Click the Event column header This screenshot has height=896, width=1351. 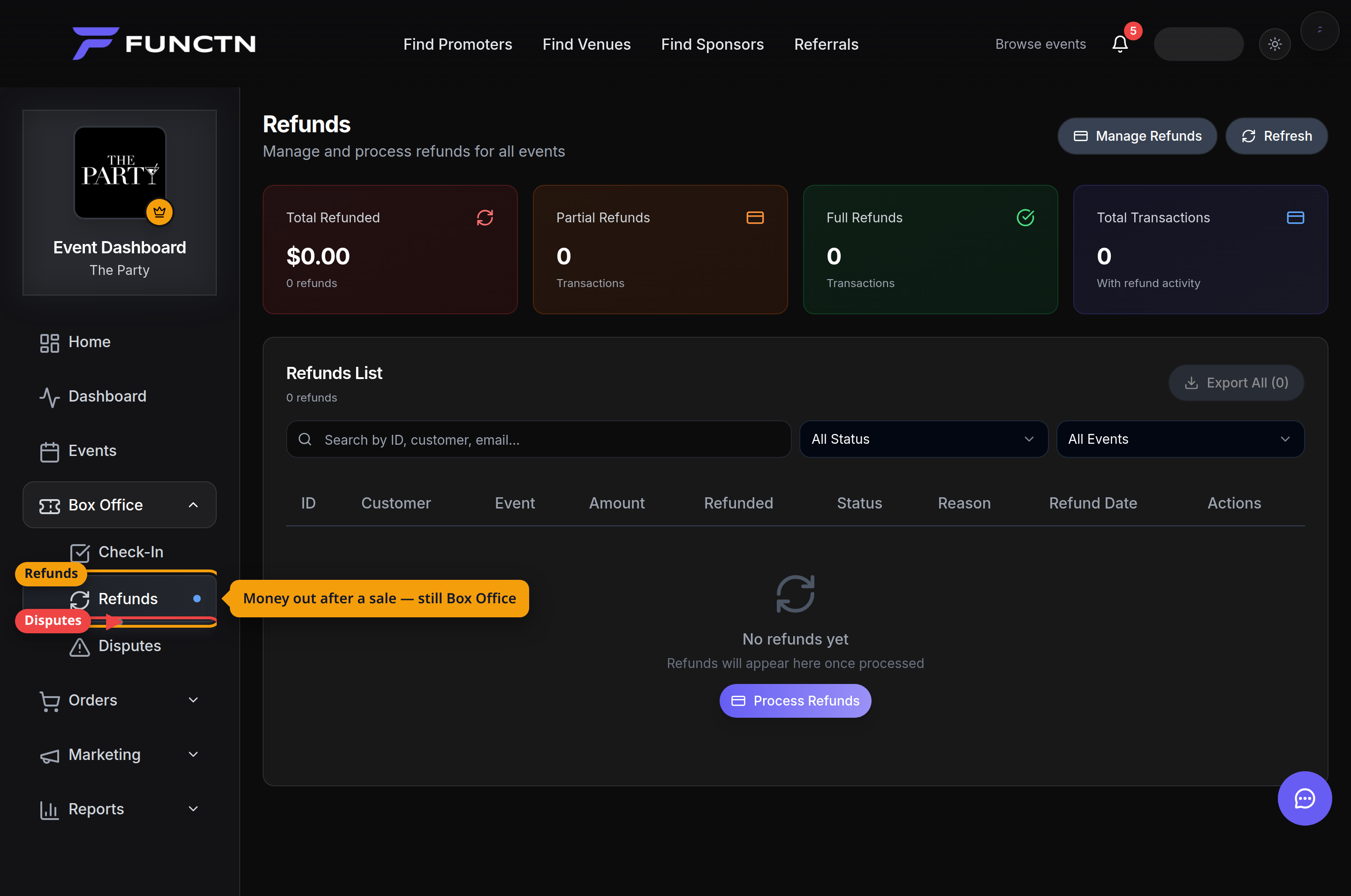[x=515, y=503]
